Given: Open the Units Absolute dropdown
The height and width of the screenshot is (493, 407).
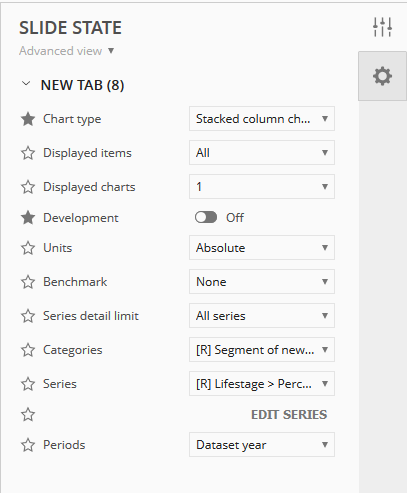Looking at the screenshot, I should coord(262,248).
